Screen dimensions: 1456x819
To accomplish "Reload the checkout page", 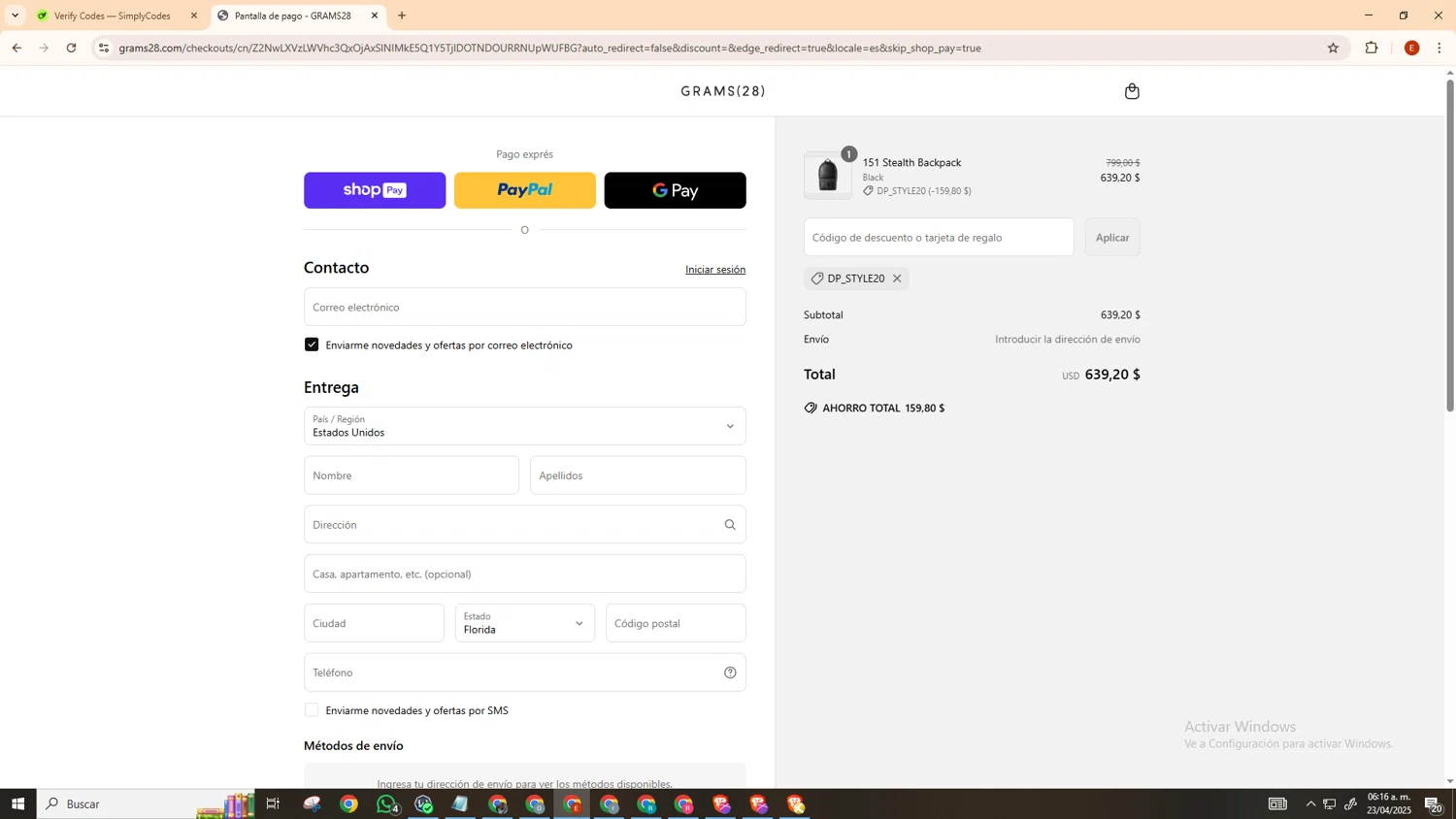I will pyautogui.click(x=71, y=48).
